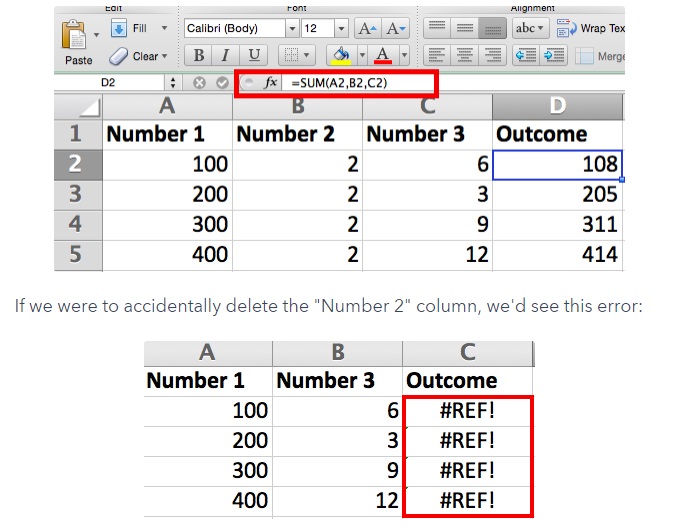Screen dimensions: 693x527
Task: Apply cell borders with the borders icon
Action: click(x=290, y=55)
